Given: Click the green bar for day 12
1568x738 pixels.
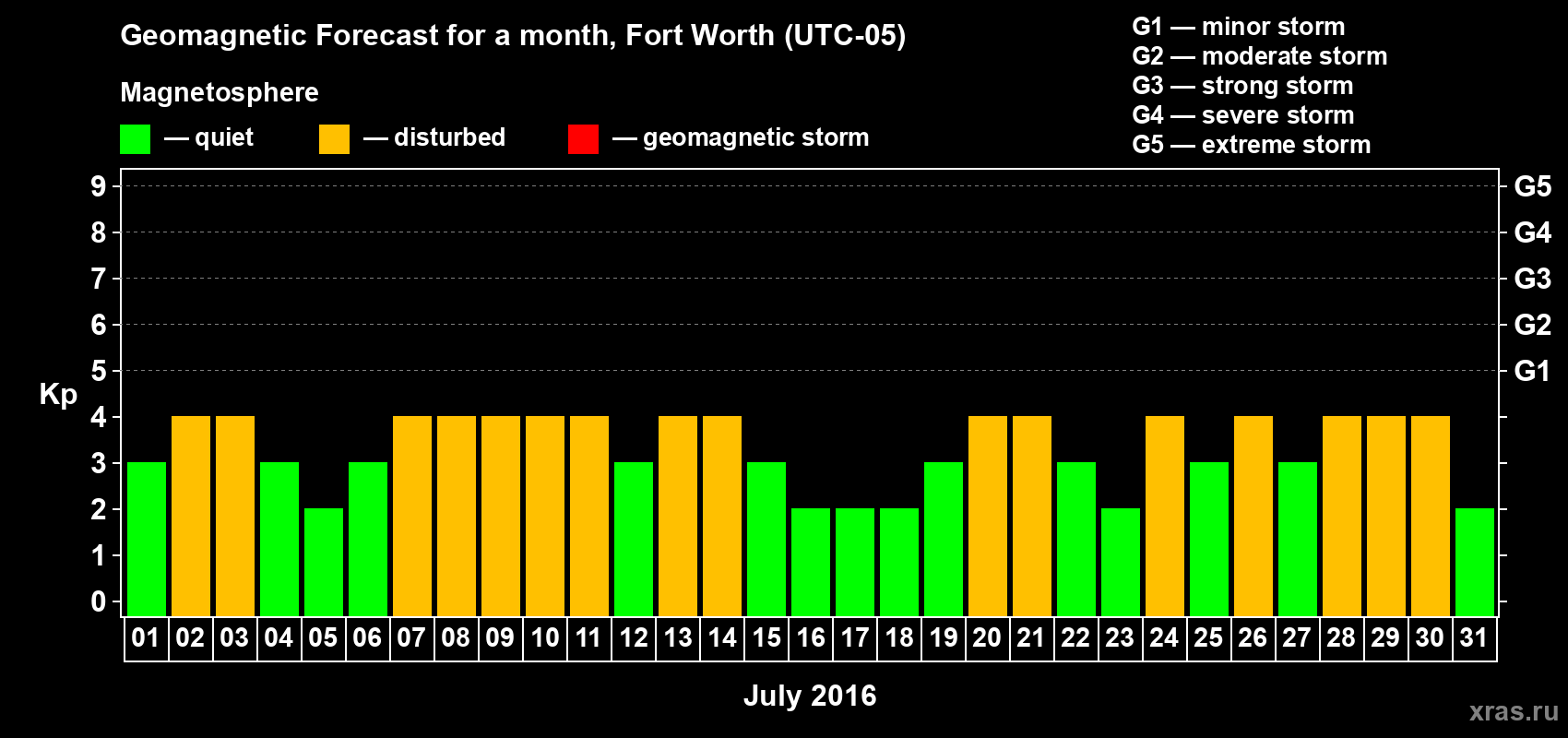Looking at the screenshot, I should click(634, 540).
